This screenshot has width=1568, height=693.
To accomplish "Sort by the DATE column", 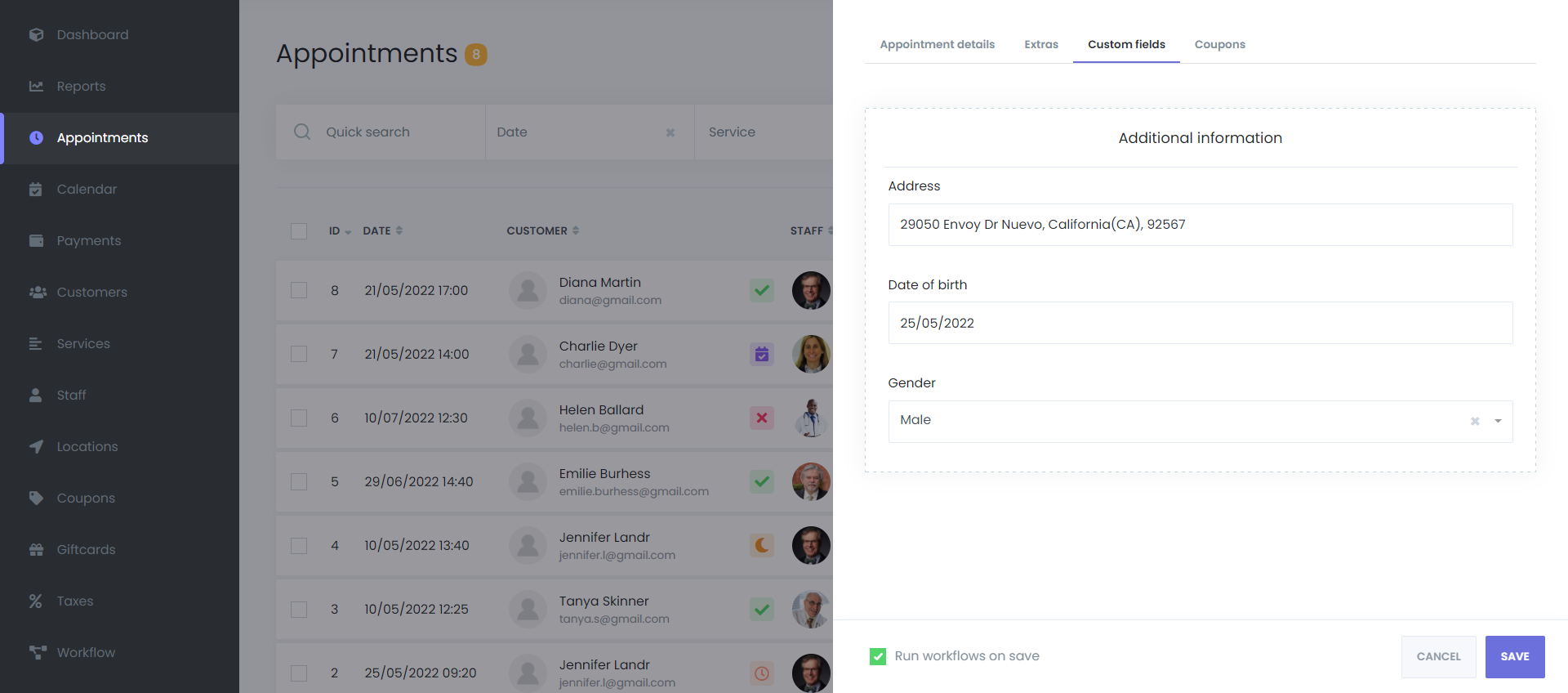I will [382, 231].
